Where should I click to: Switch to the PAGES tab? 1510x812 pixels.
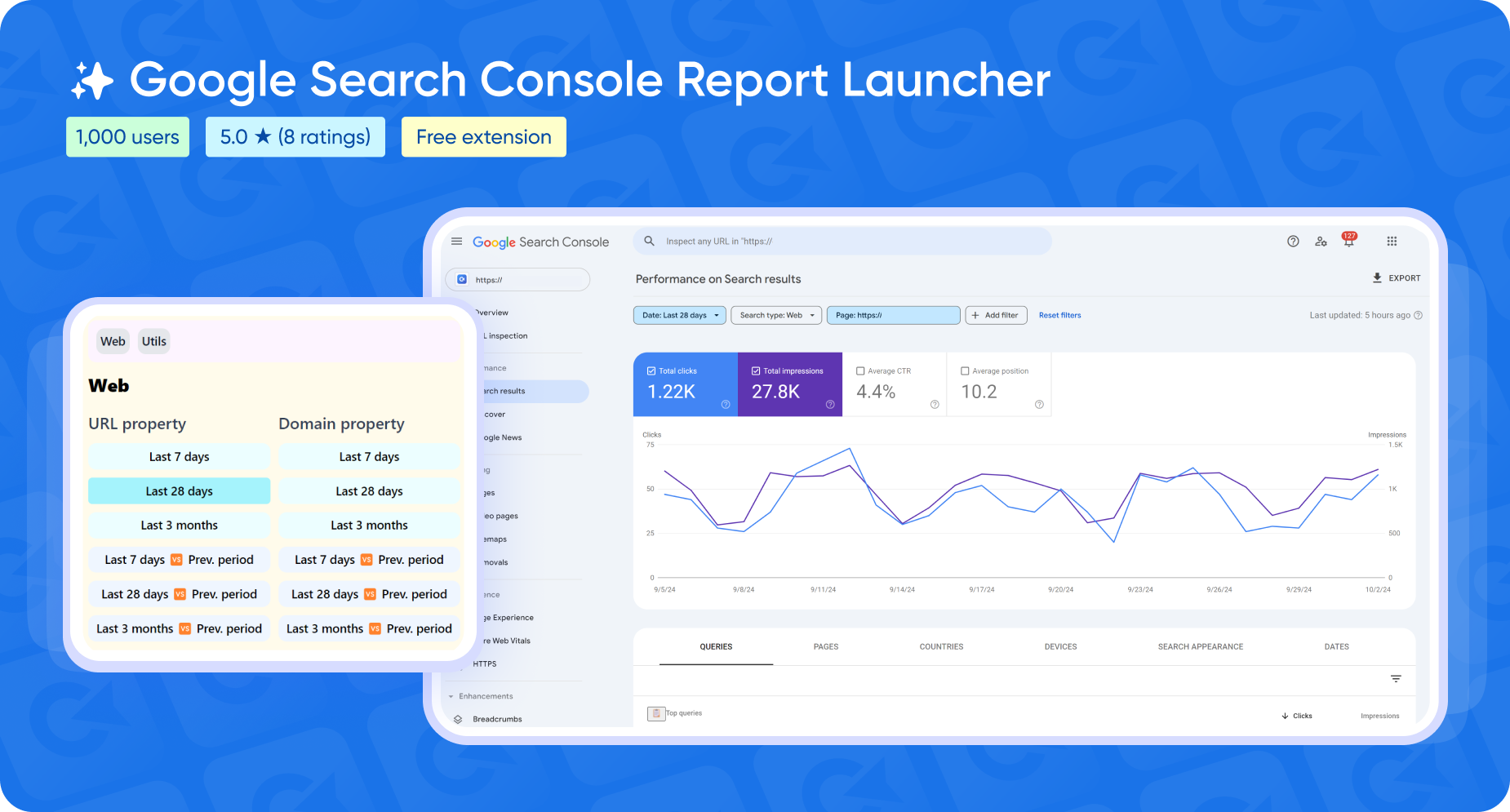coord(826,646)
